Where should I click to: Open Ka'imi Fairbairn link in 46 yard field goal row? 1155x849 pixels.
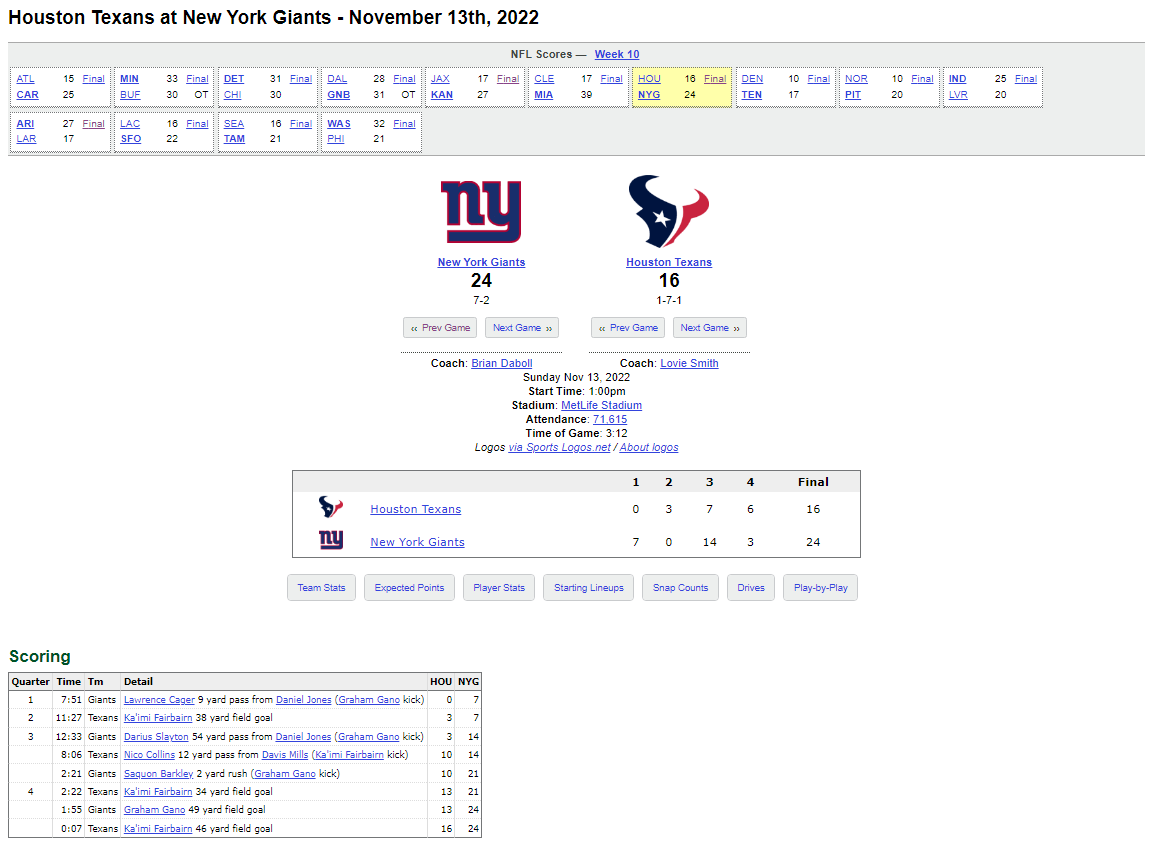(x=158, y=828)
